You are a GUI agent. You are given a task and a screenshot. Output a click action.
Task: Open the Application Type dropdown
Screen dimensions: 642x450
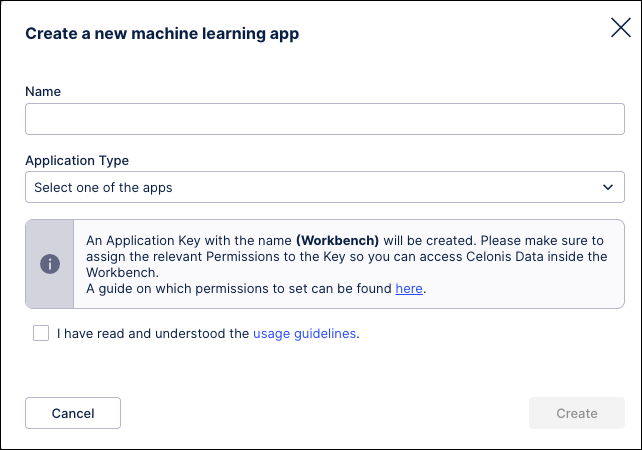point(325,187)
